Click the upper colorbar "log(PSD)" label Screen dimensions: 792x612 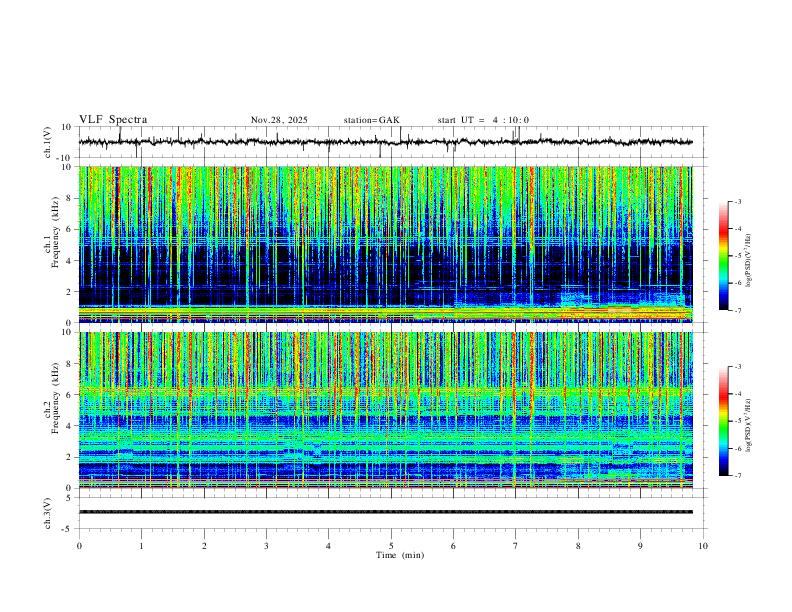point(749,261)
